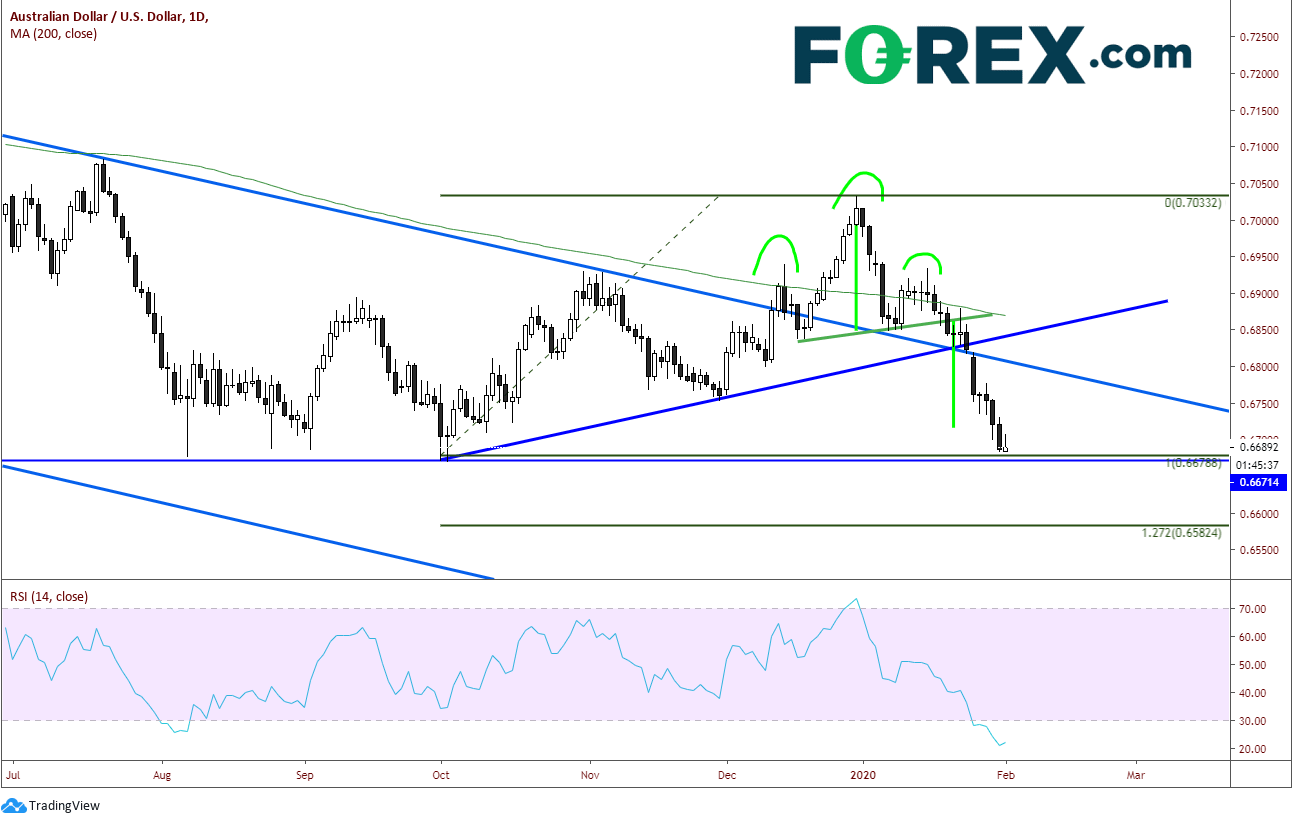This screenshot has height=824, width=1298.
Task: Click the TradingView cloud logo icon
Action: pos(14,805)
